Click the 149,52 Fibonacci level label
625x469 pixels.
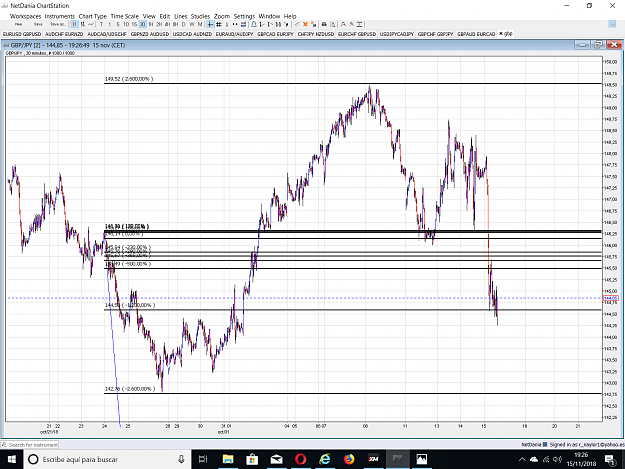129,79
